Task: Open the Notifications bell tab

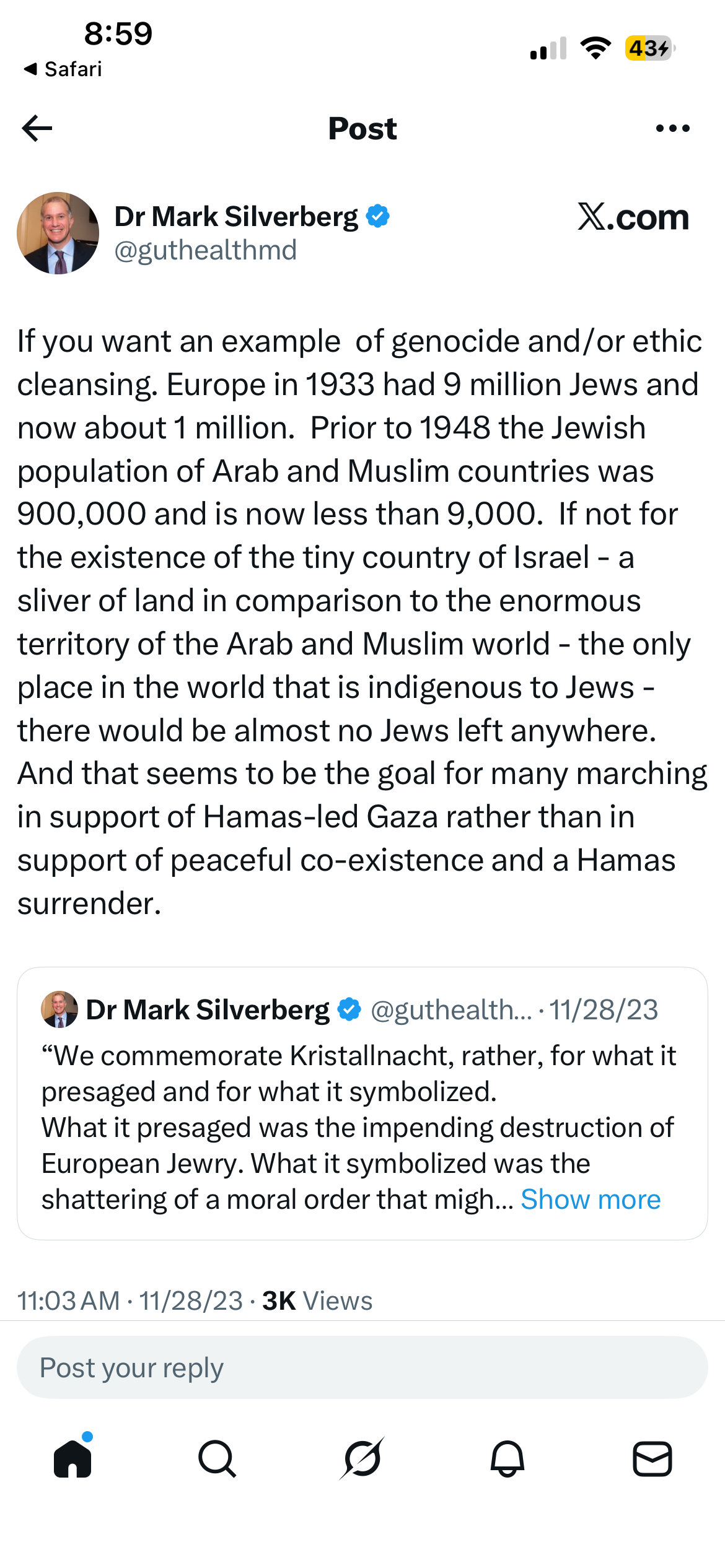Action: pos(507,1458)
